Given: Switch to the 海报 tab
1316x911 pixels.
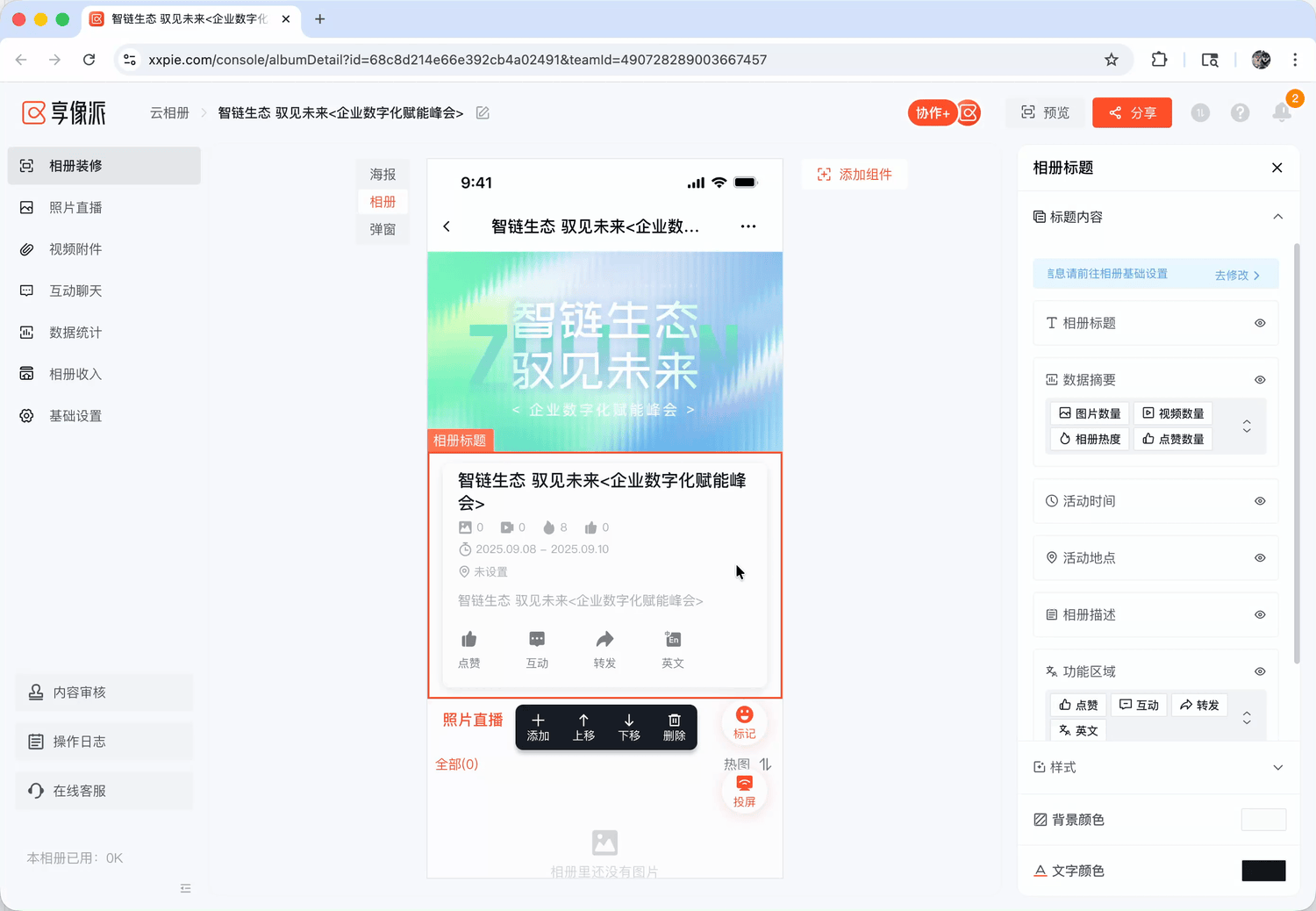Looking at the screenshot, I should 383,175.
